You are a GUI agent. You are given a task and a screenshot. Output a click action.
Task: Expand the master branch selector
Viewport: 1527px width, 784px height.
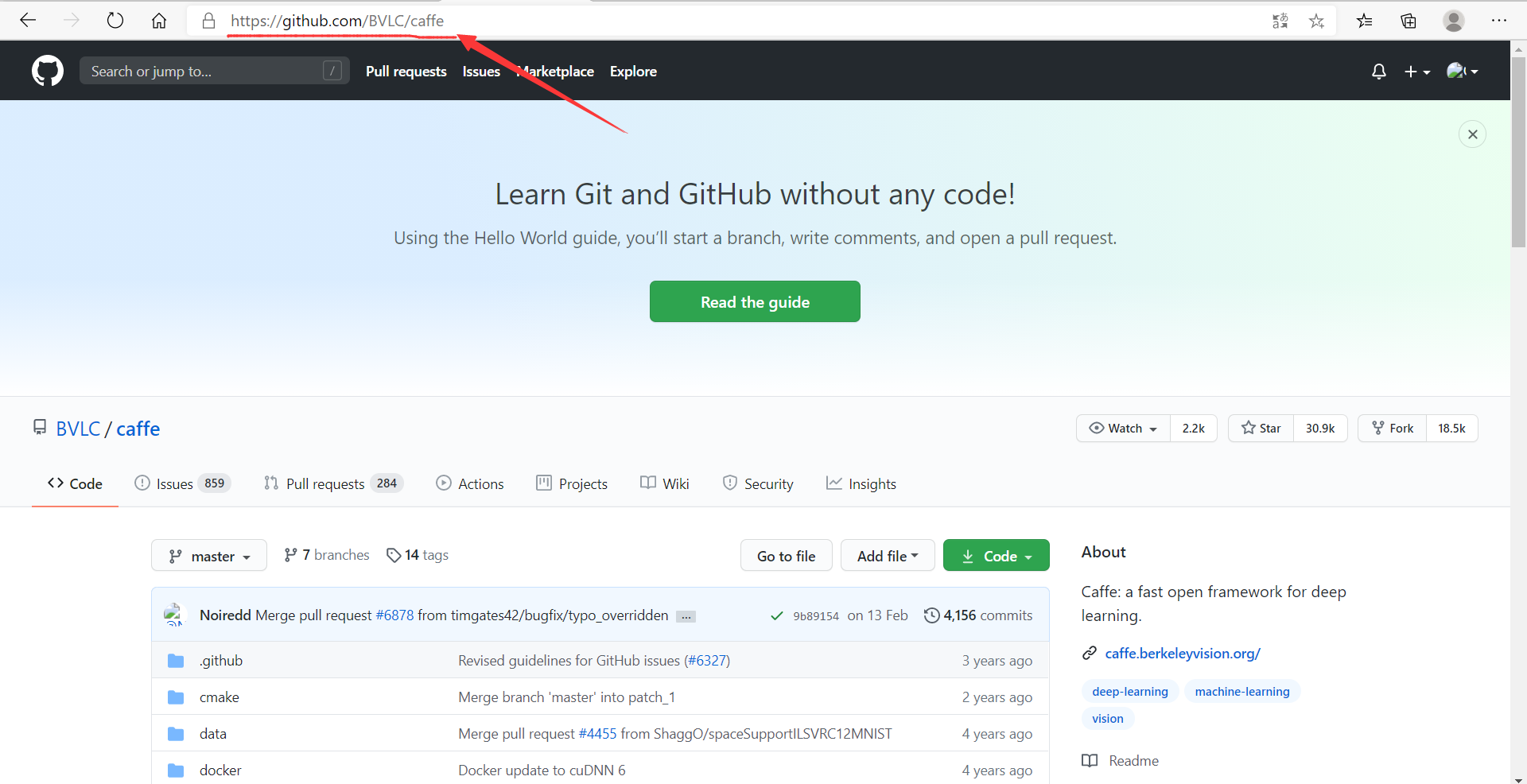[209, 556]
